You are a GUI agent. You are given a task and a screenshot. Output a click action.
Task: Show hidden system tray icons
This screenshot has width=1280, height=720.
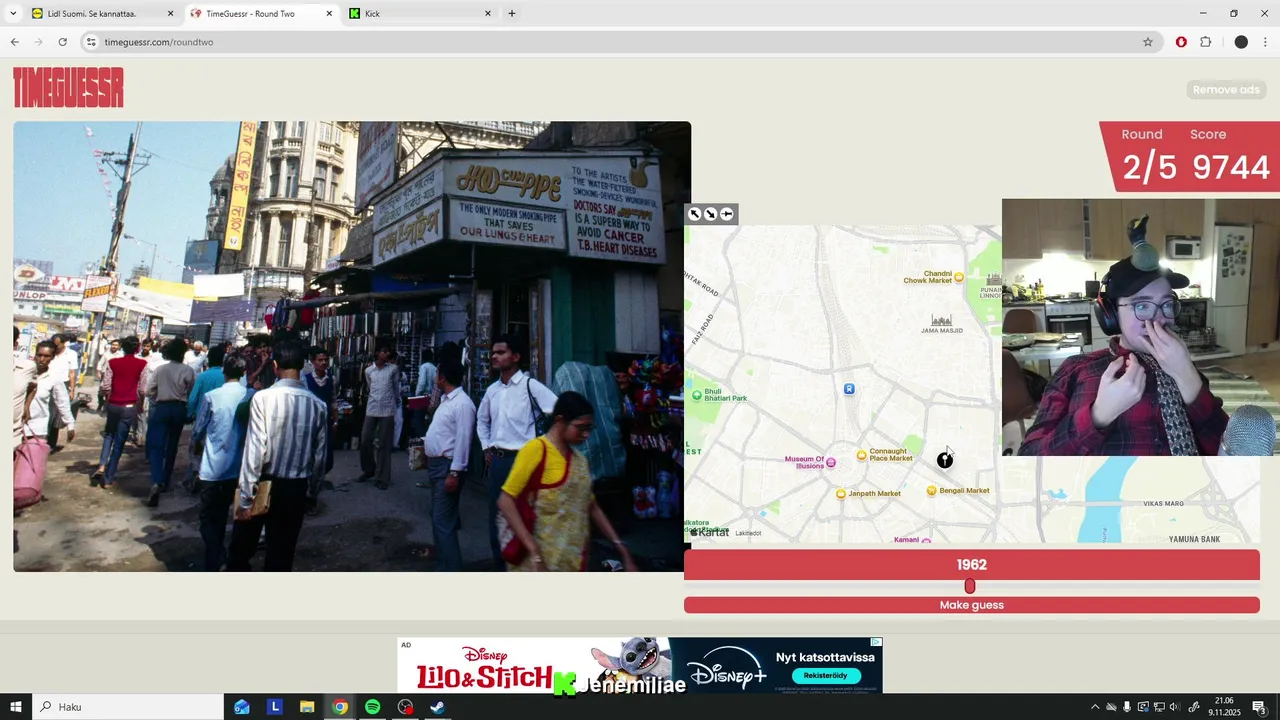point(1094,707)
